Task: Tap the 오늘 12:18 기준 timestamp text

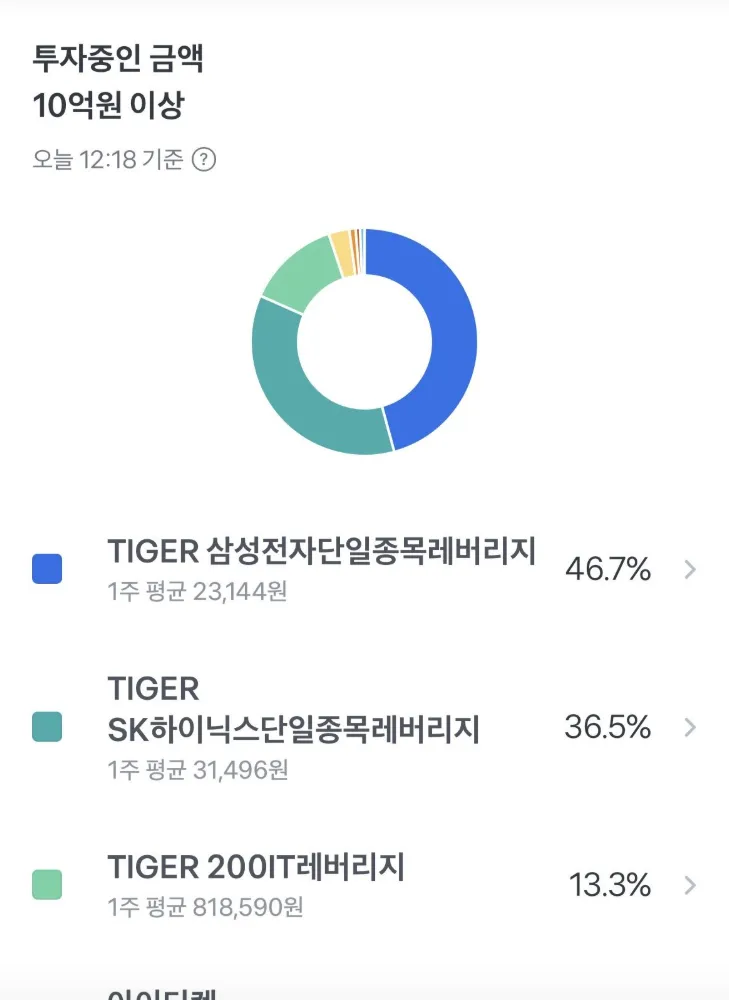Action: (x=108, y=159)
